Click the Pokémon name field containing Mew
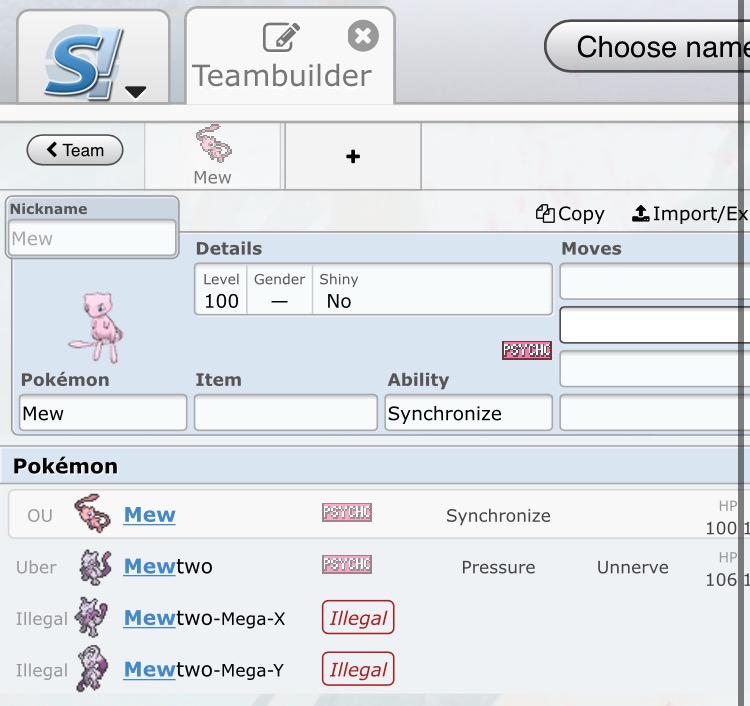 (103, 412)
